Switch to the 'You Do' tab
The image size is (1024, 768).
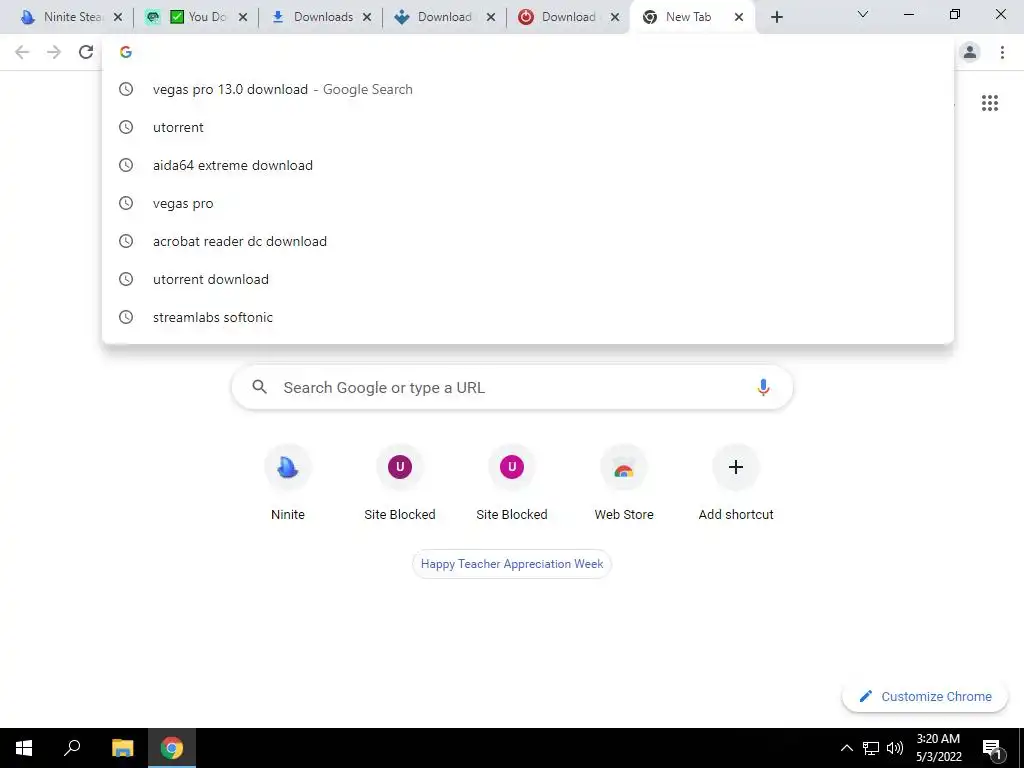click(196, 17)
